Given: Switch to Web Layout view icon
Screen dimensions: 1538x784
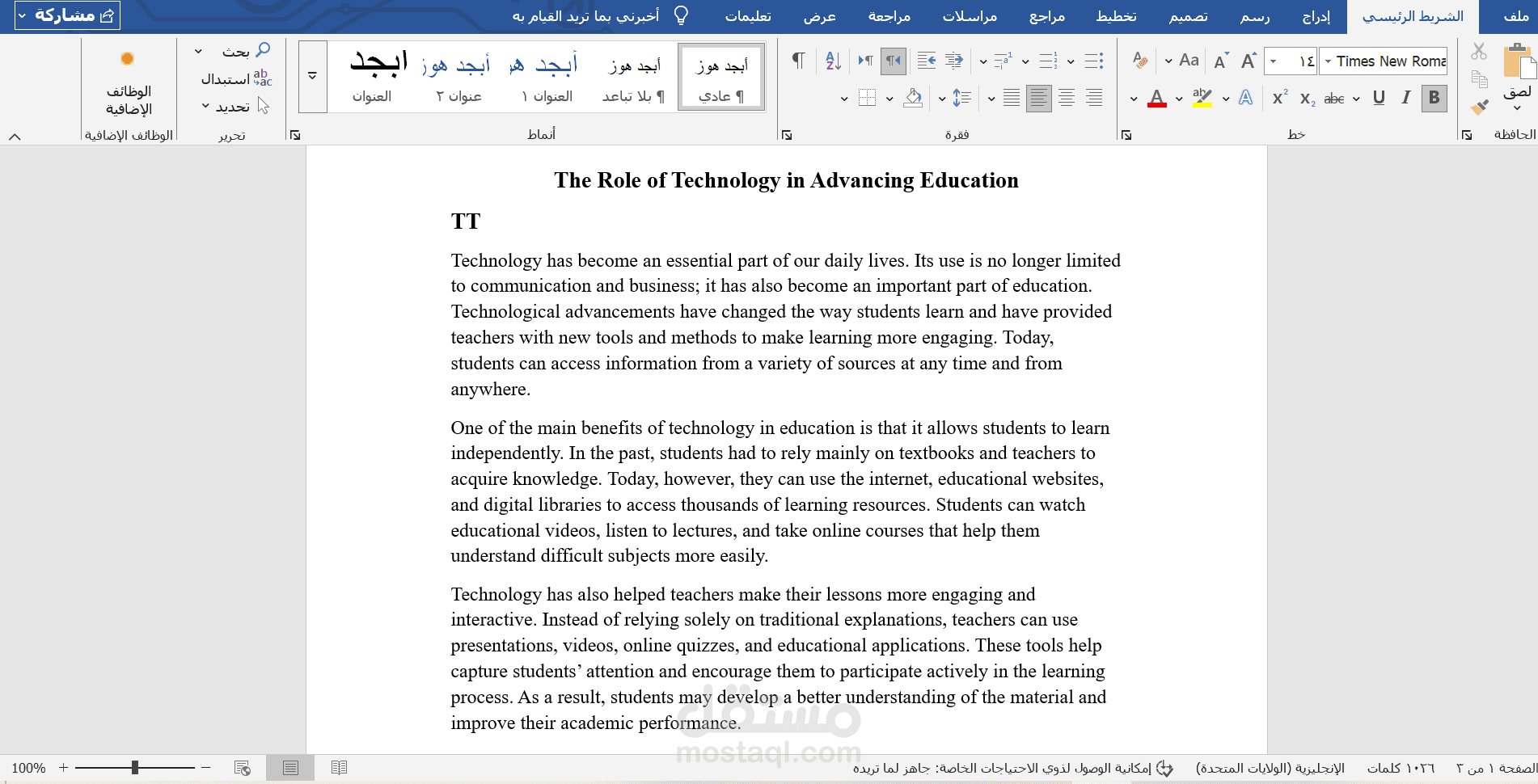Looking at the screenshot, I should tap(242, 768).
